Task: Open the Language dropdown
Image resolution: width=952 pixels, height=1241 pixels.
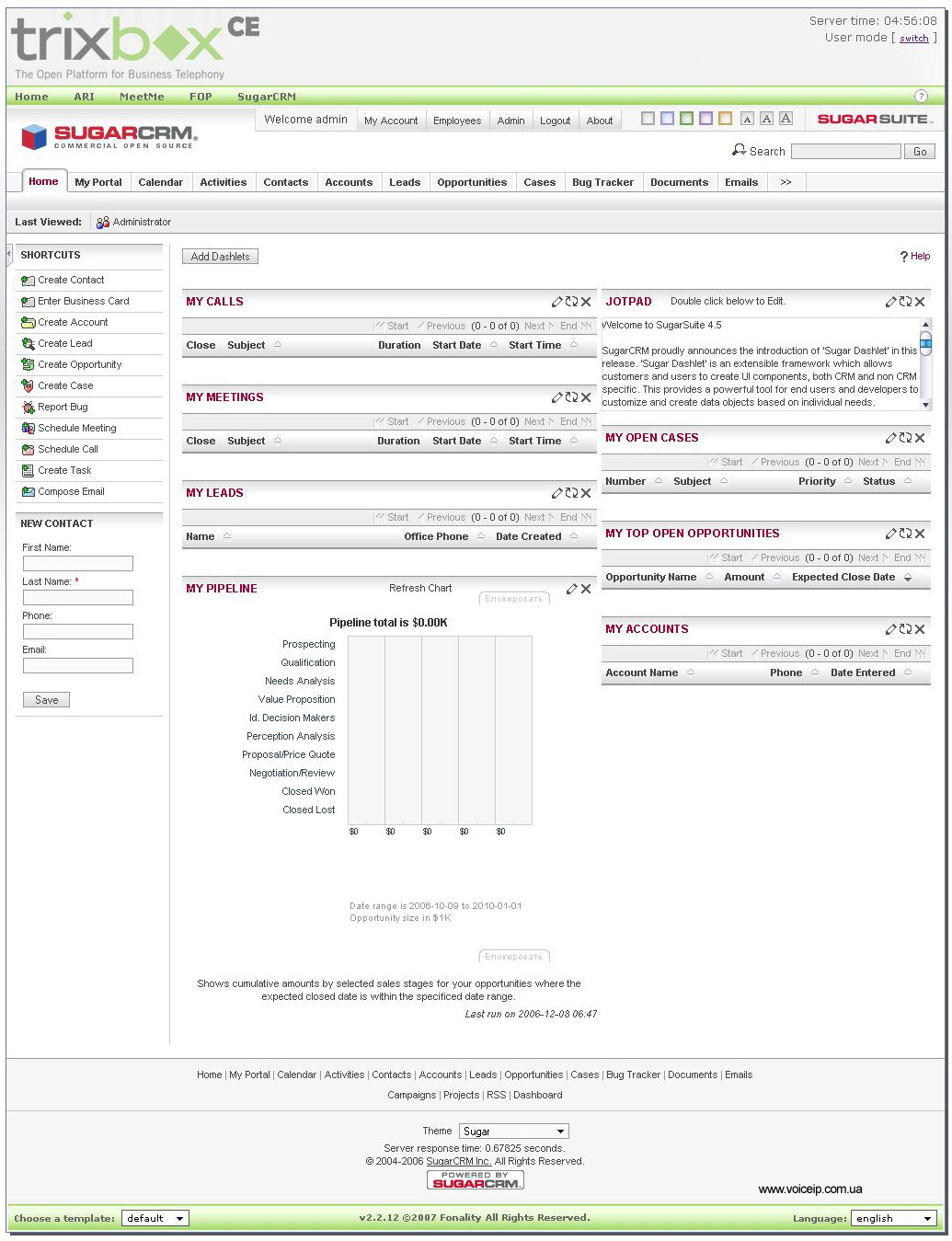Action: (893, 1218)
